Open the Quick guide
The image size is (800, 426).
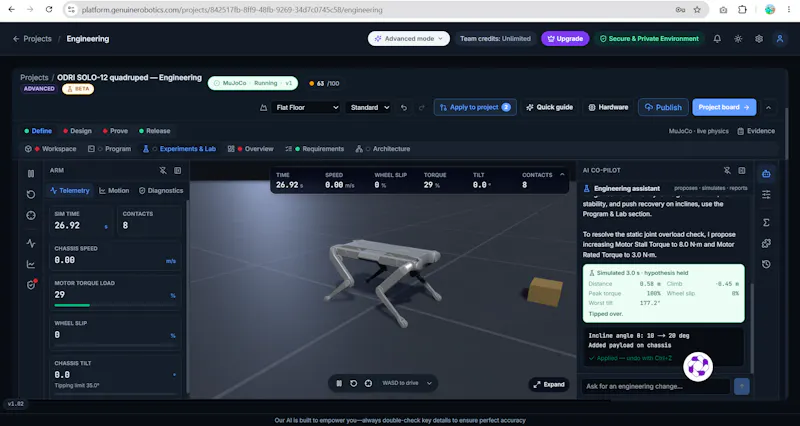tap(549, 108)
